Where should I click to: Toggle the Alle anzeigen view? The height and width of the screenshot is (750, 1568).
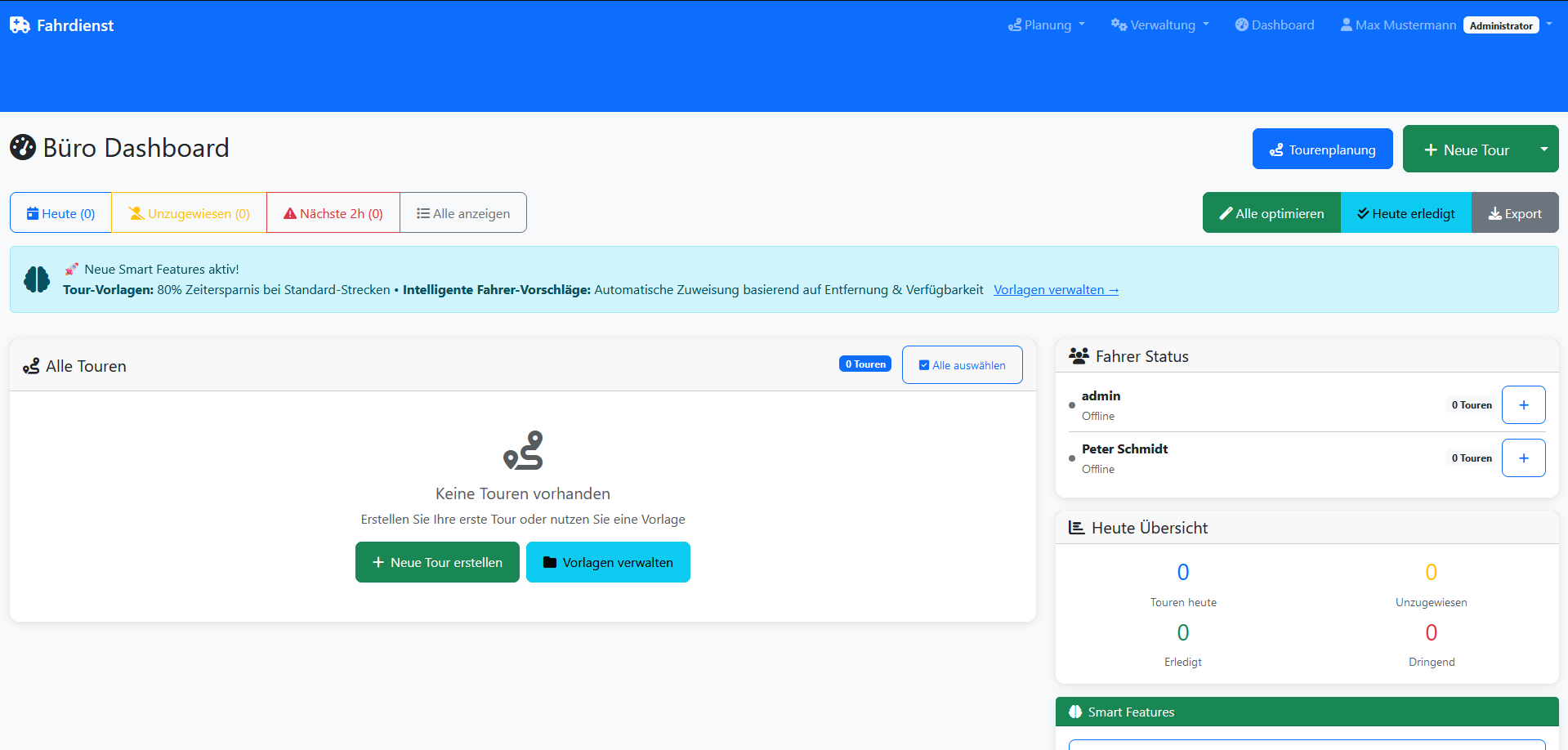point(462,212)
